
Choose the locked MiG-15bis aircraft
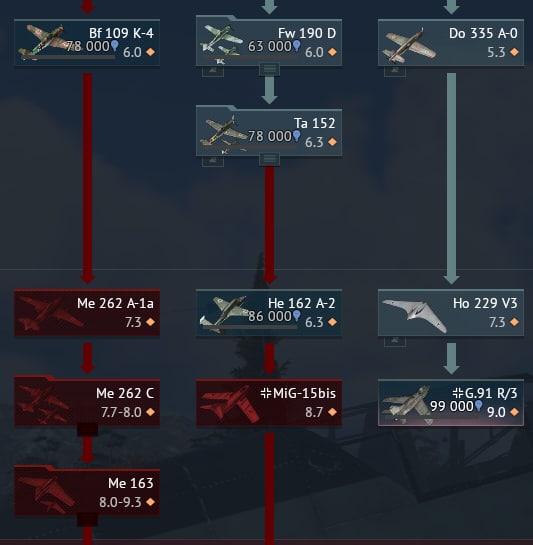tap(269, 402)
